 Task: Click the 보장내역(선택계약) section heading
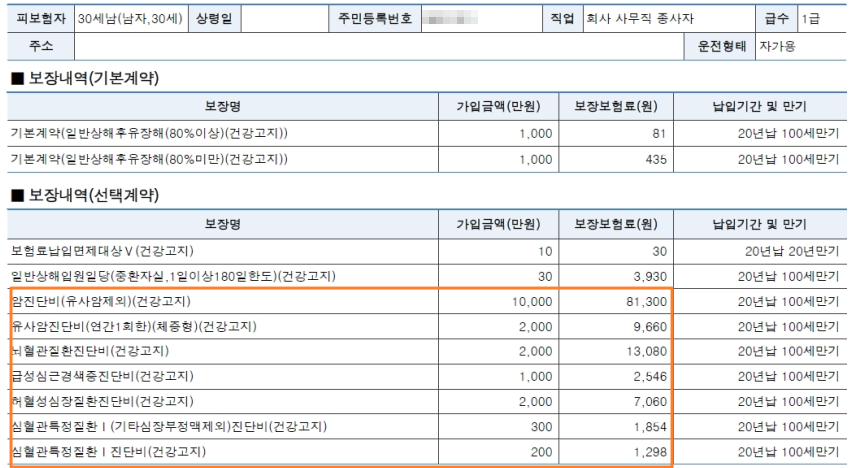86,195
